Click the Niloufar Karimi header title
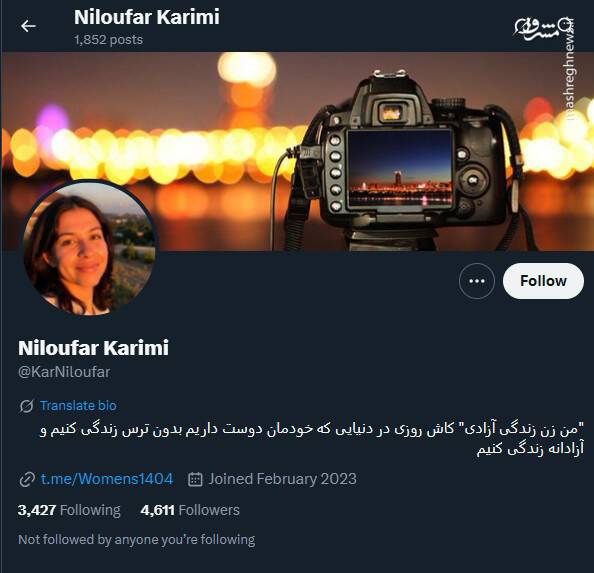Screen dimensions: 594x573 point(147,17)
